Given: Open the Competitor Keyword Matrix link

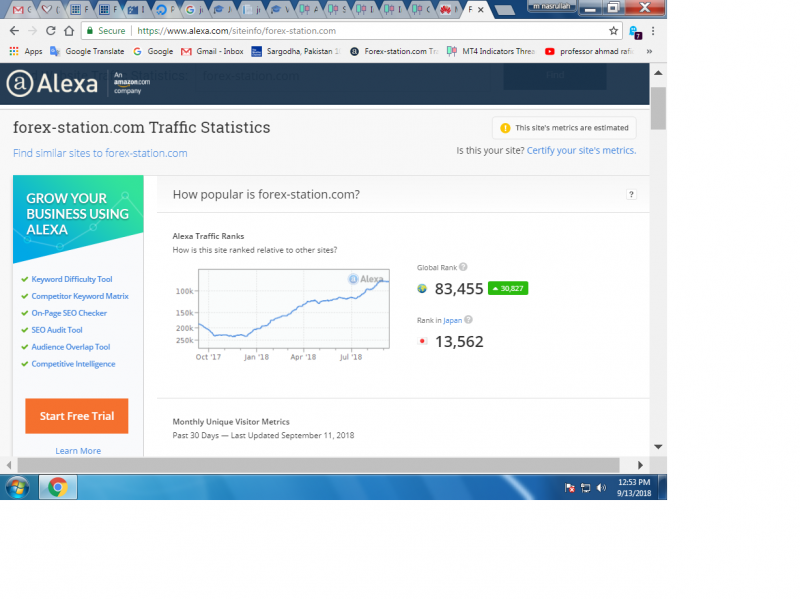Looking at the screenshot, I should point(80,296).
